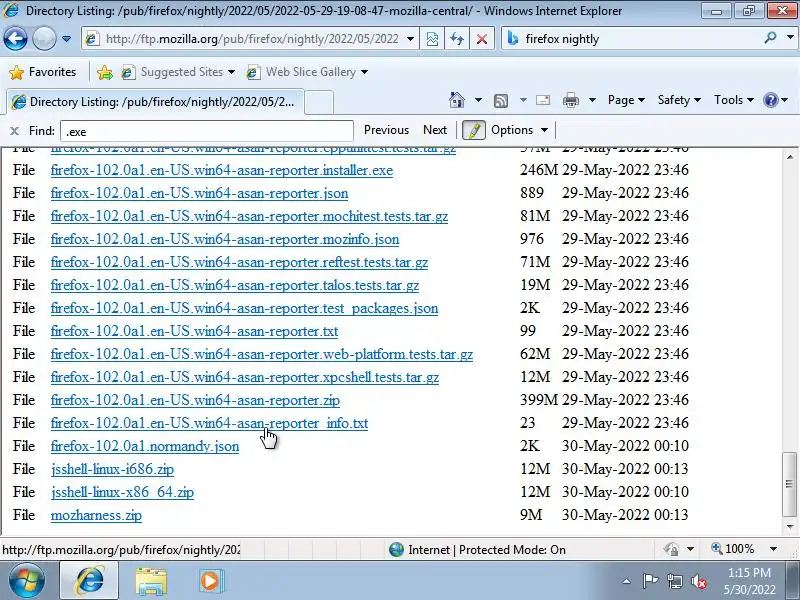
Task: Click the Print icon
Action: tap(570, 100)
